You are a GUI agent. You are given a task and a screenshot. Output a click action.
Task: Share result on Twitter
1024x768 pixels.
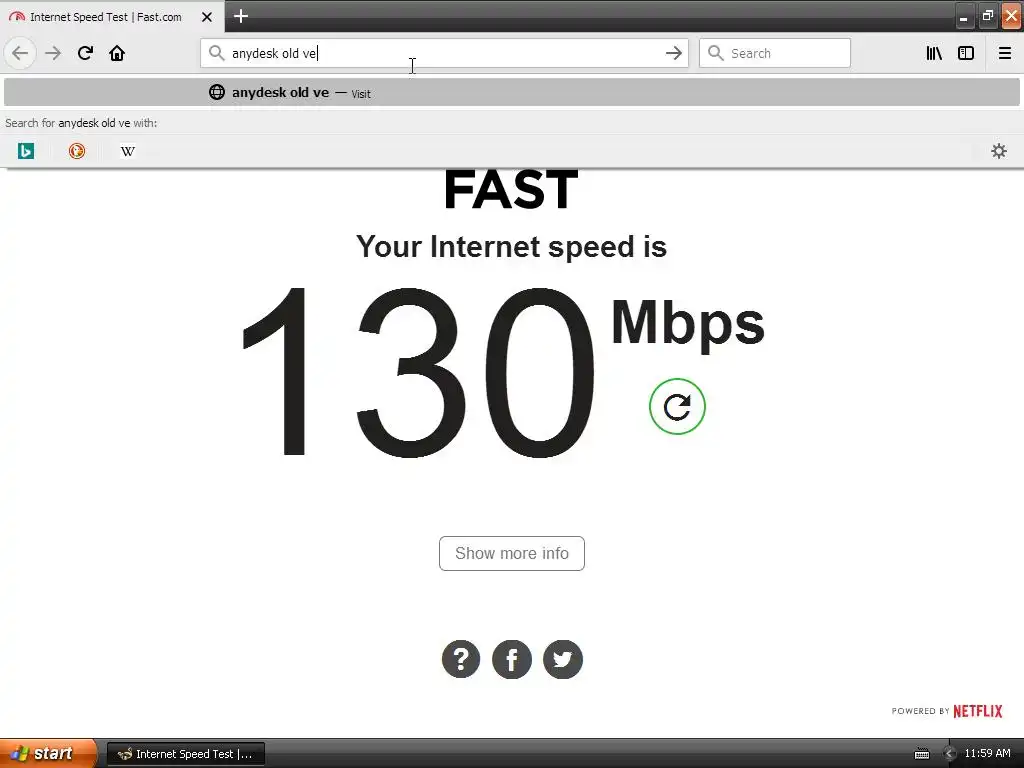coord(562,659)
